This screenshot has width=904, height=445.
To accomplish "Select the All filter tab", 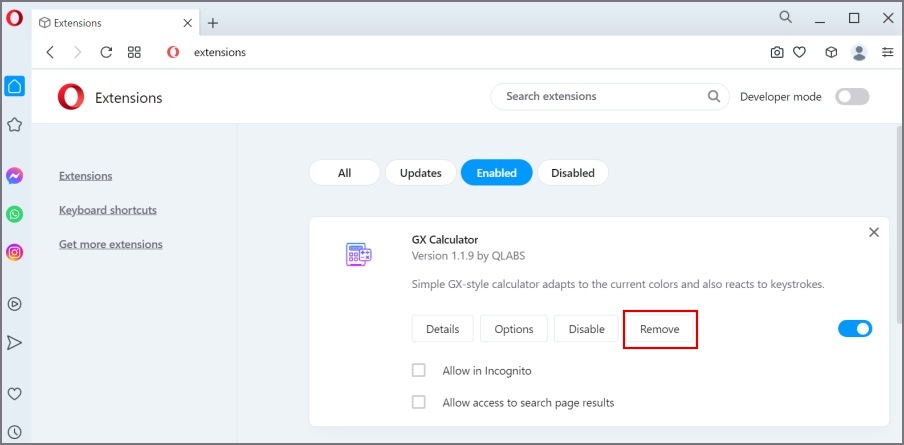I will [345, 172].
